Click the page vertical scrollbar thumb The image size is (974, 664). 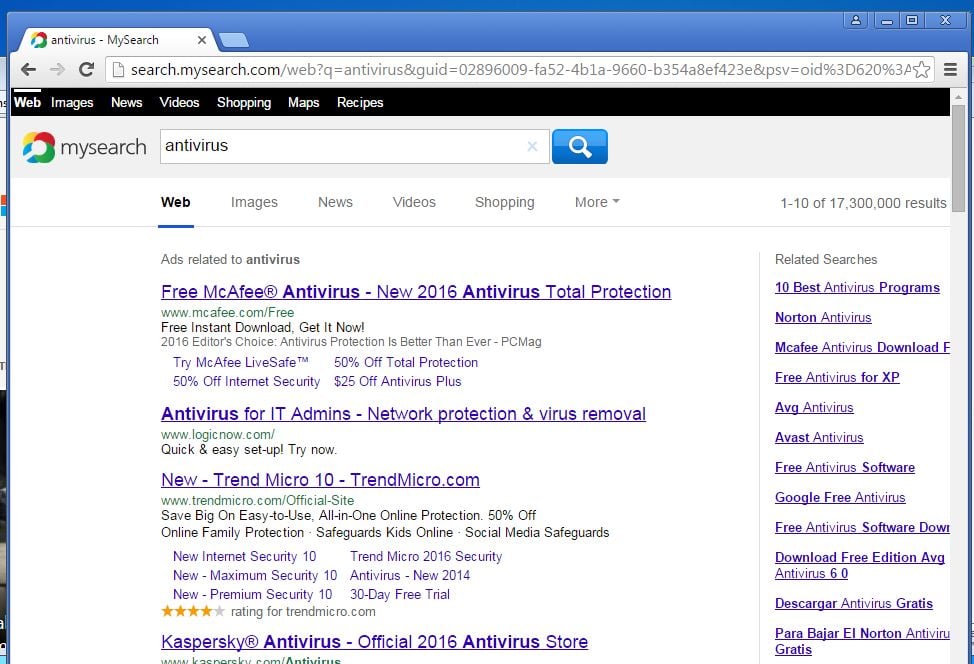[x=958, y=158]
